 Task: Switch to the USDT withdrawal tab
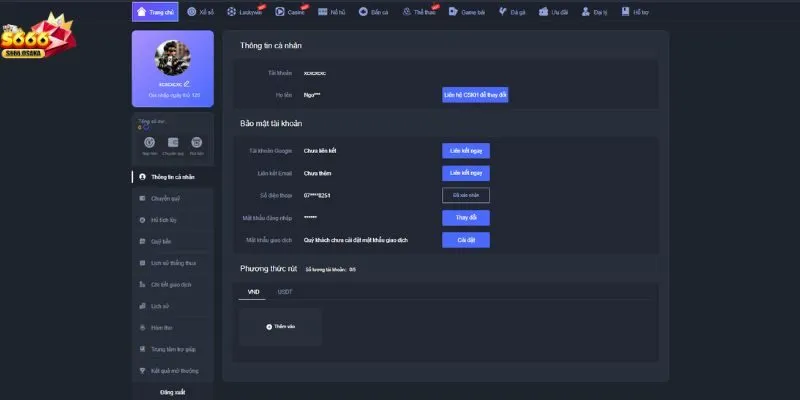[x=285, y=291]
